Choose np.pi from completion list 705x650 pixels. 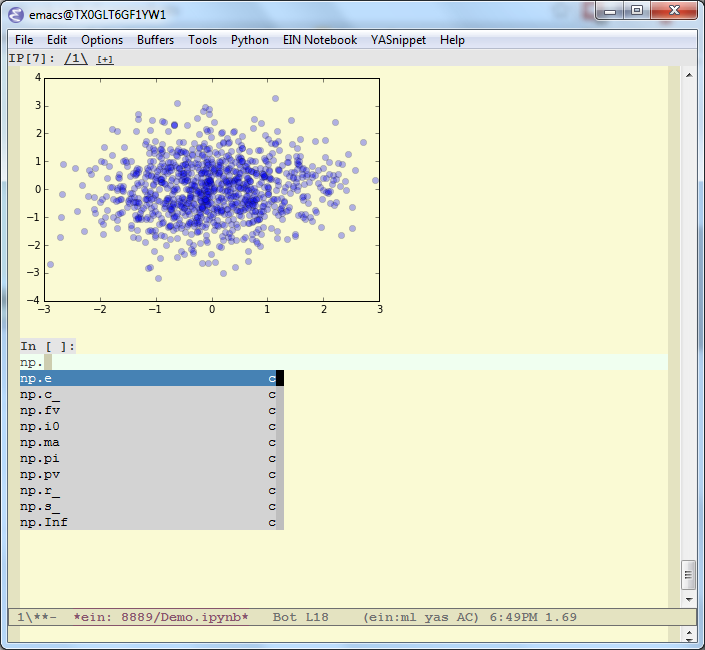coord(40,458)
